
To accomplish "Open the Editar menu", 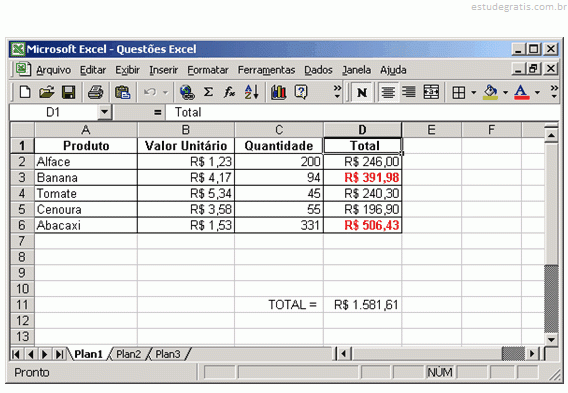I will (x=93, y=70).
